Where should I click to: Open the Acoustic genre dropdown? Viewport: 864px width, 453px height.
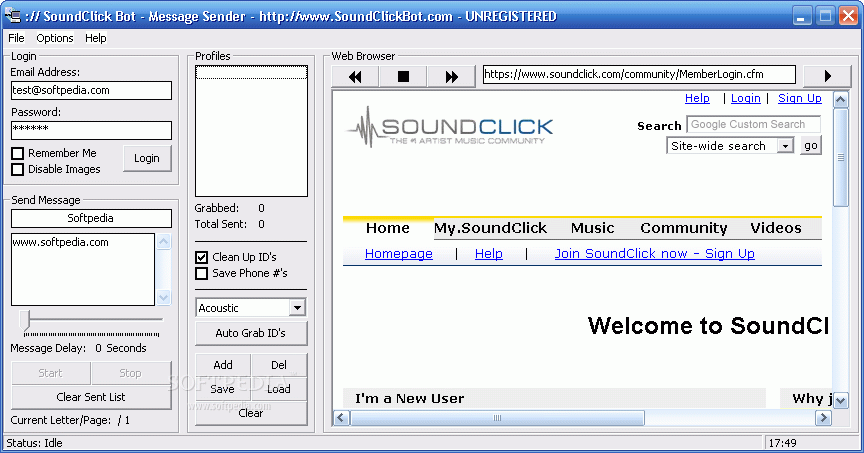pyautogui.click(x=298, y=308)
